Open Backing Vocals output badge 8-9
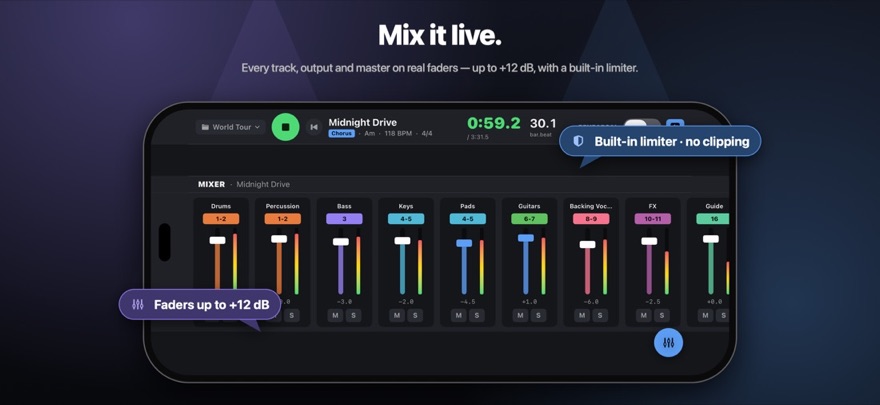Viewport: 880px width, 405px height. [x=591, y=219]
